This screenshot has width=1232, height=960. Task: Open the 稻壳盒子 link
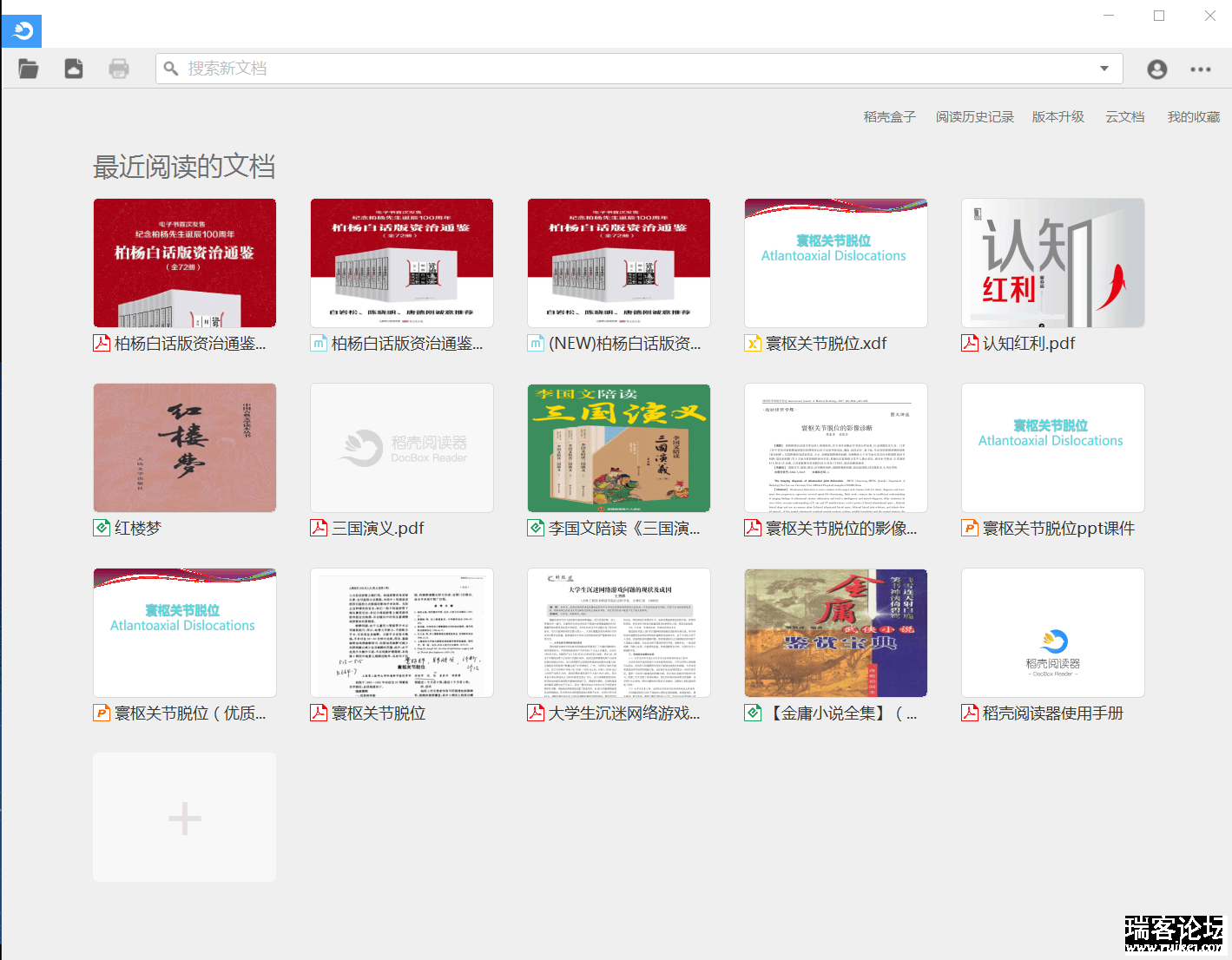click(x=890, y=117)
